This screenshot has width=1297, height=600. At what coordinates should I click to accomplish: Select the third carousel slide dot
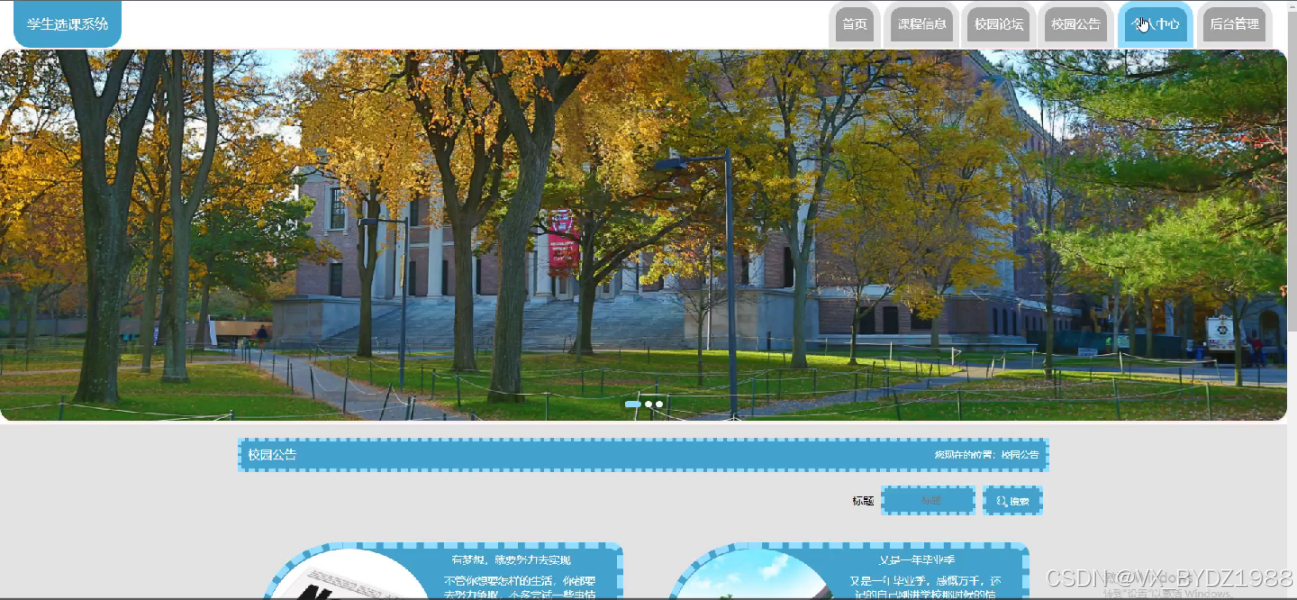[x=659, y=404]
